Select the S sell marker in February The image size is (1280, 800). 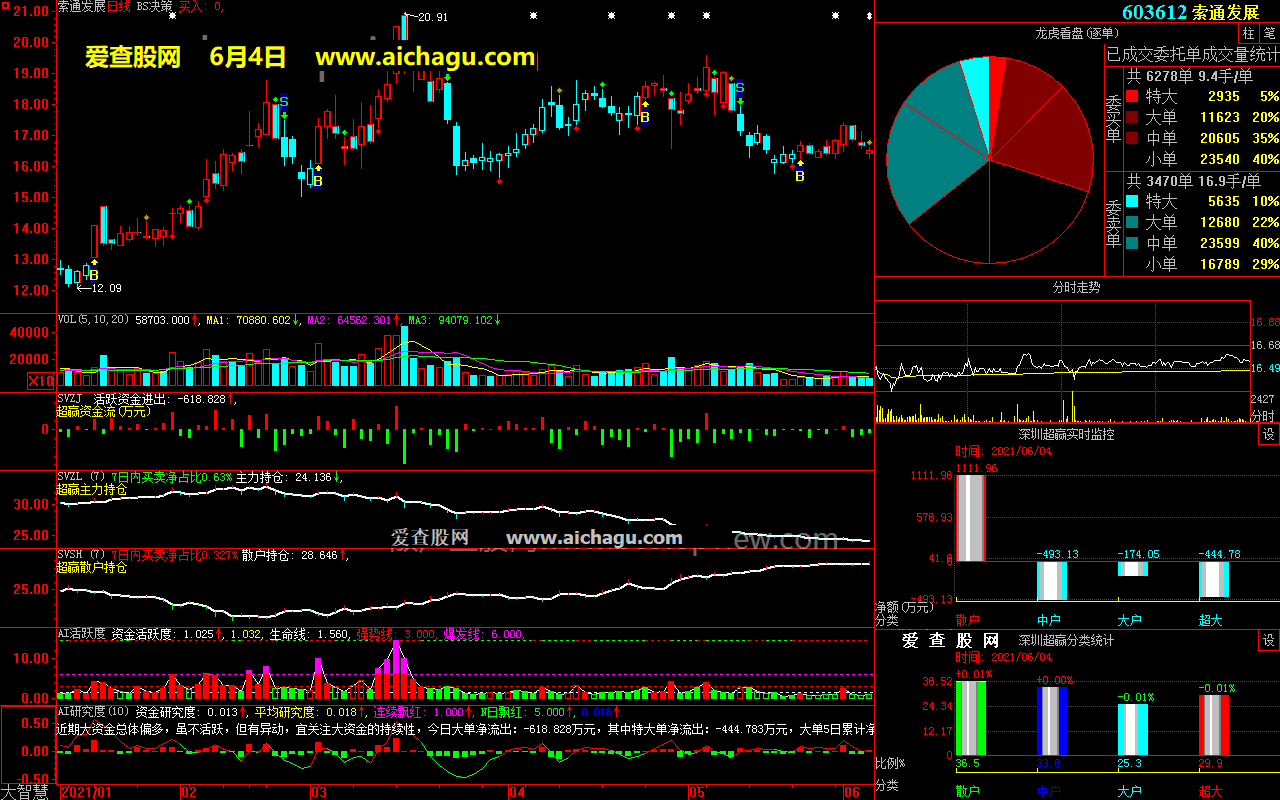284,101
